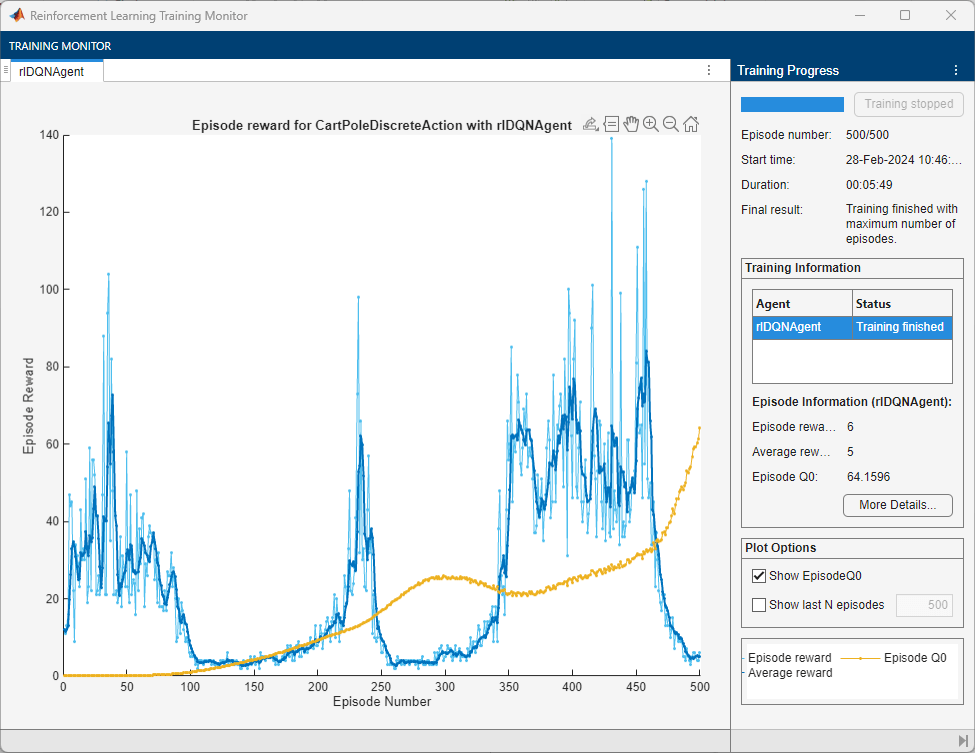Screen dimensions: 975x753
Task: Open rlDQNAgent document tab options menu
Action: [x=709, y=71]
